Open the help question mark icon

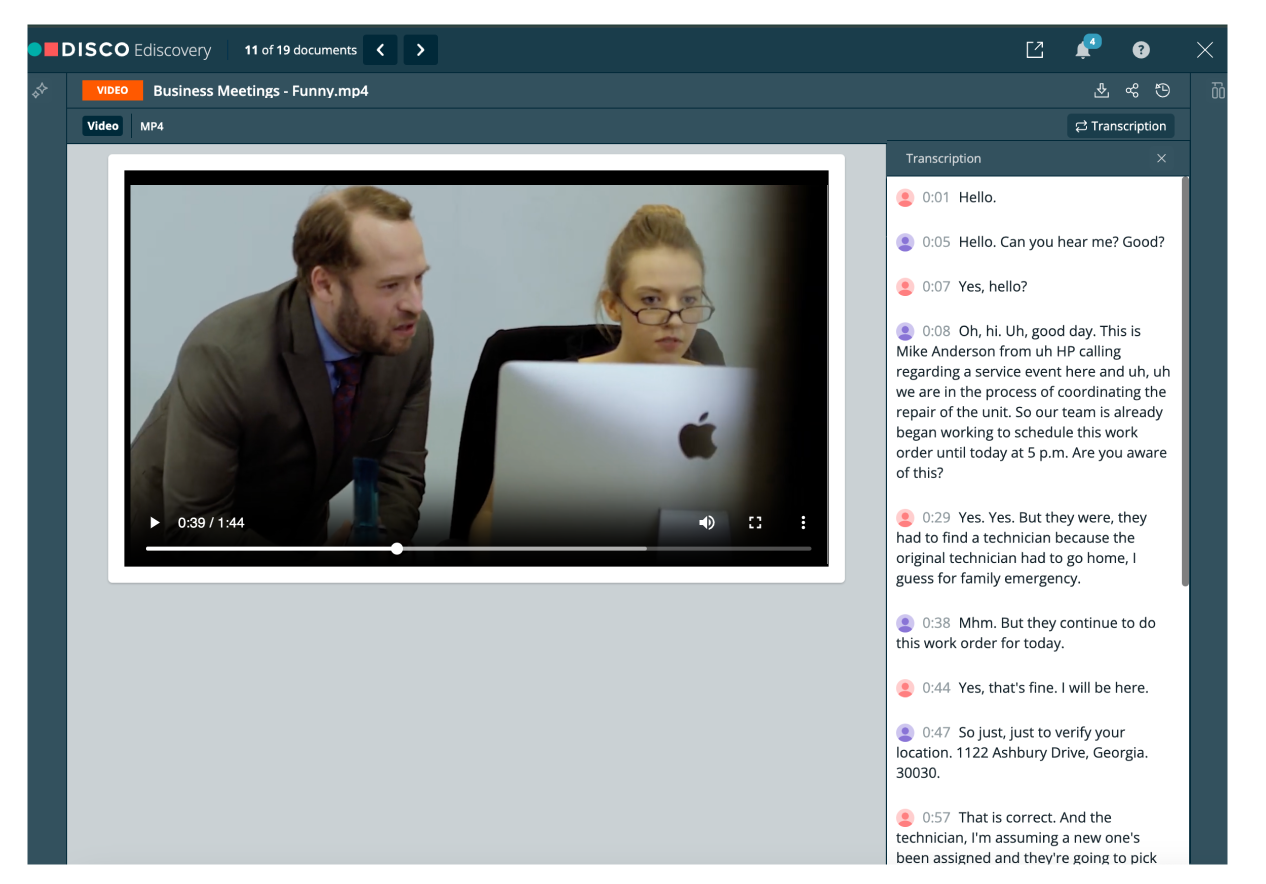[x=1141, y=50]
